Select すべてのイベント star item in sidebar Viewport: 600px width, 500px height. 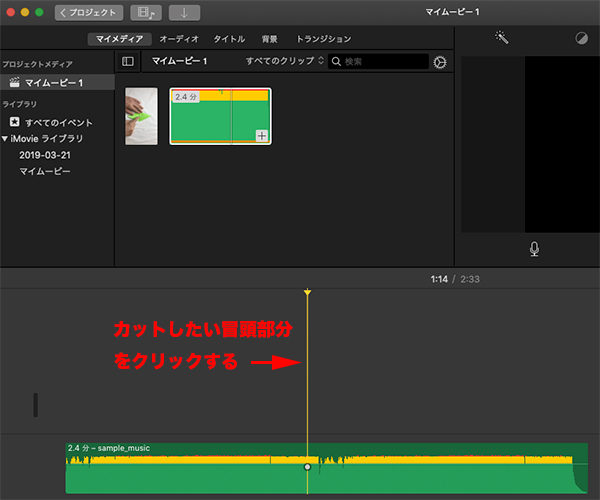pyautogui.click(x=52, y=121)
